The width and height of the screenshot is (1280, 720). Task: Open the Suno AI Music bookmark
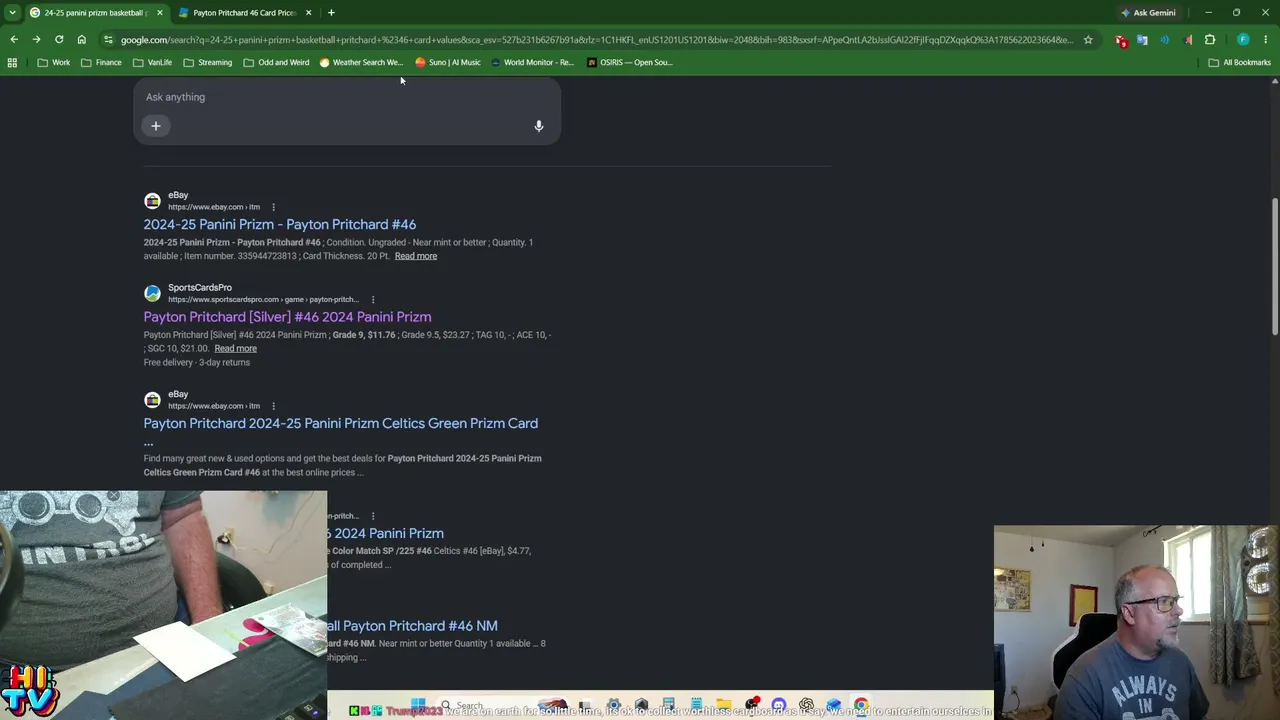[448, 62]
